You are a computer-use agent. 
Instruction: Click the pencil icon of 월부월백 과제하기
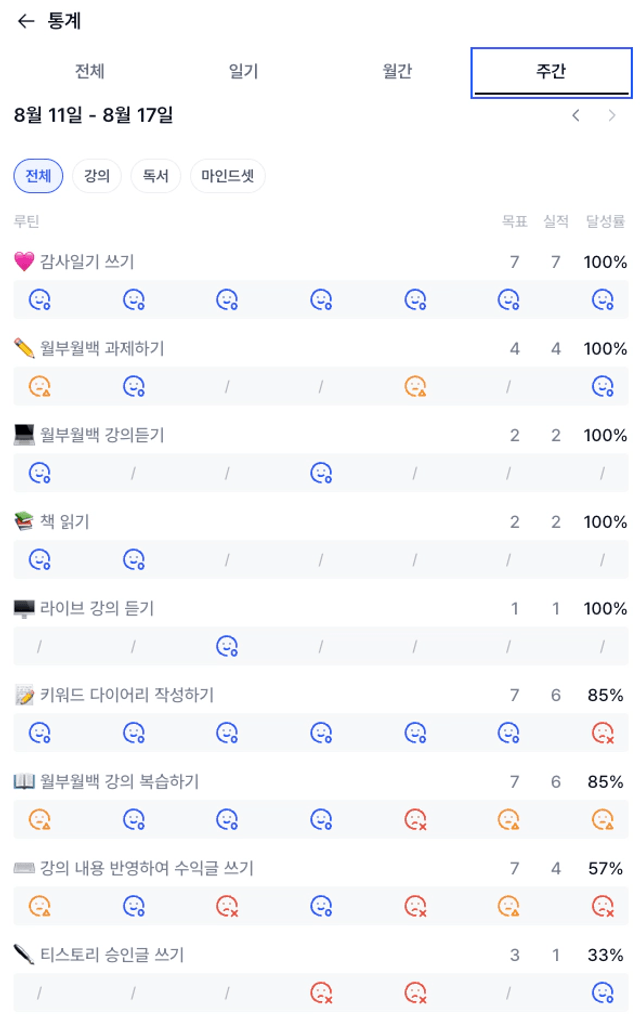point(24,348)
